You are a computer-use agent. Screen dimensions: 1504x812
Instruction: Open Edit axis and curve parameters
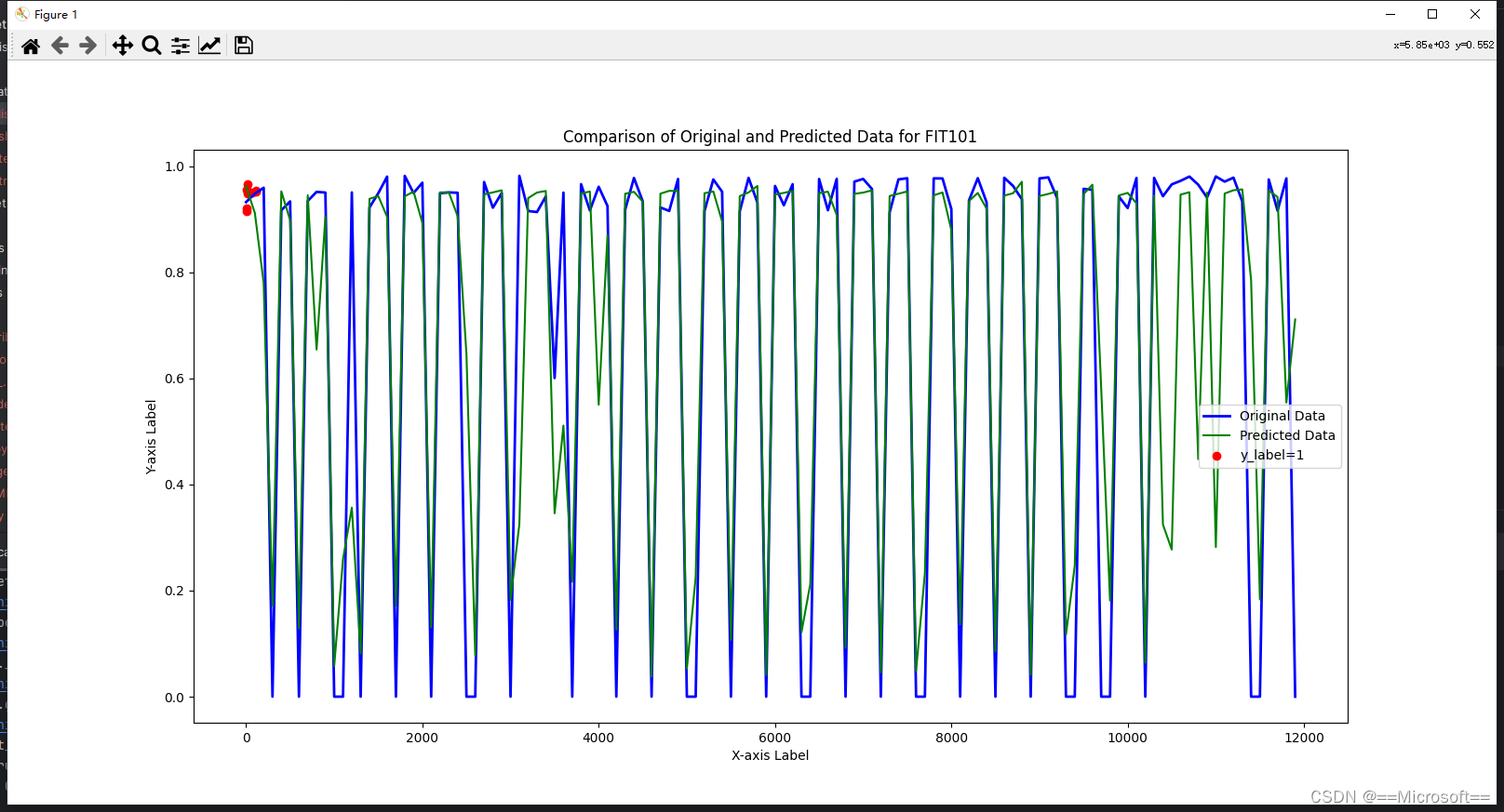[209, 46]
